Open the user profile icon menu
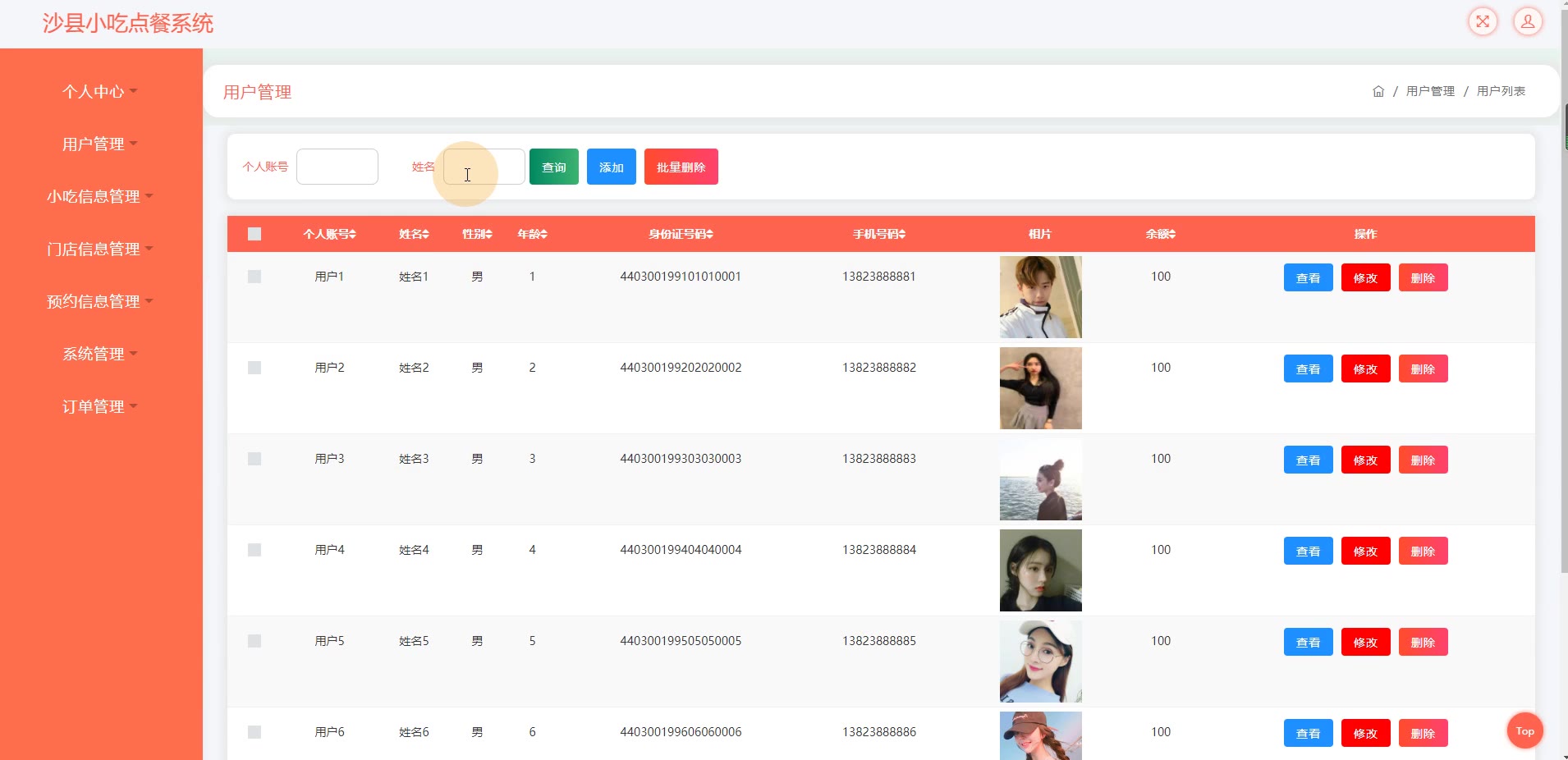The width and height of the screenshot is (1568, 760). [x=1527, y=22]
